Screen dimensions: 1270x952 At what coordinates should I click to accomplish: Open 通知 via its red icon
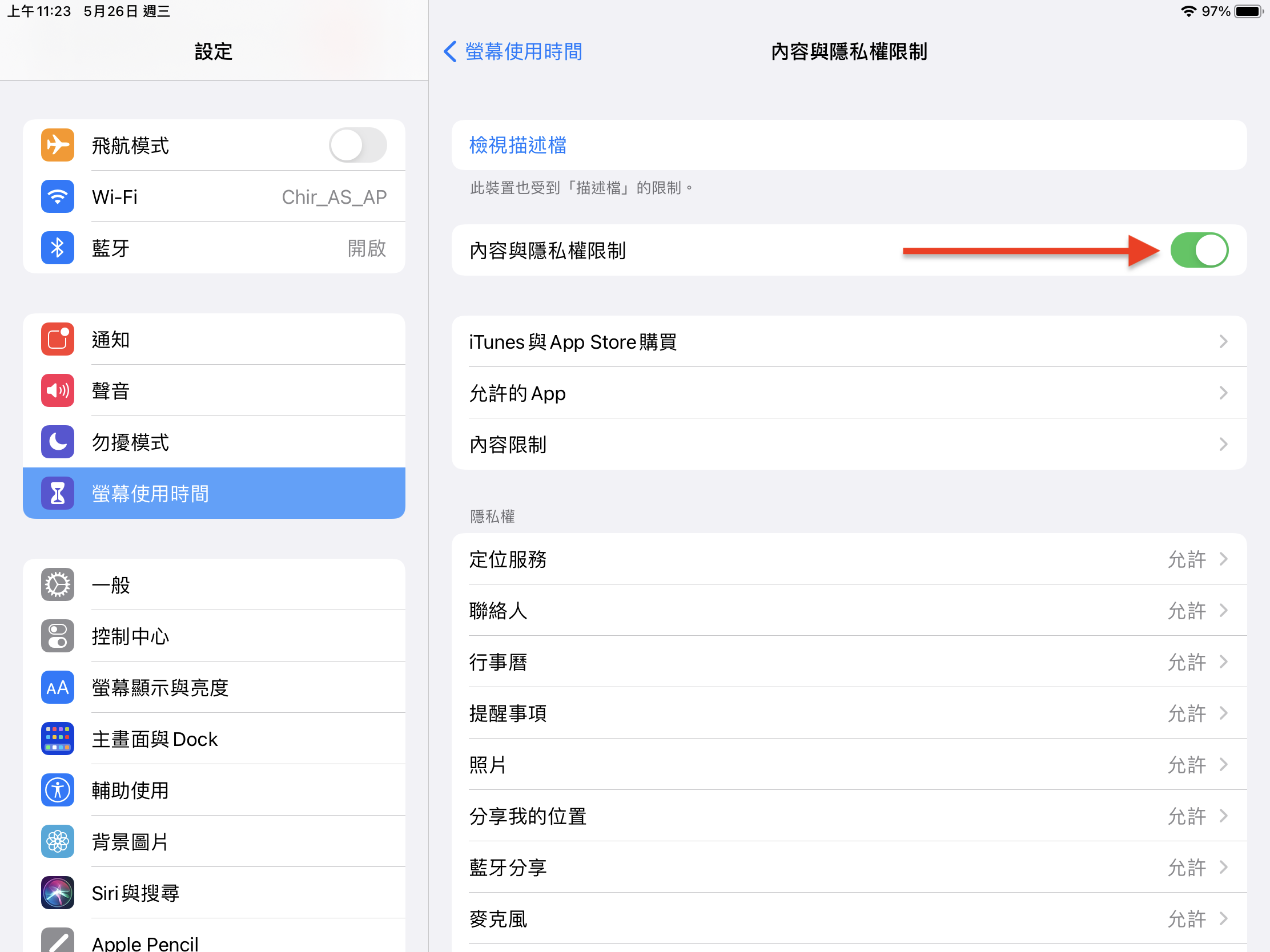[x=58, y=339]
